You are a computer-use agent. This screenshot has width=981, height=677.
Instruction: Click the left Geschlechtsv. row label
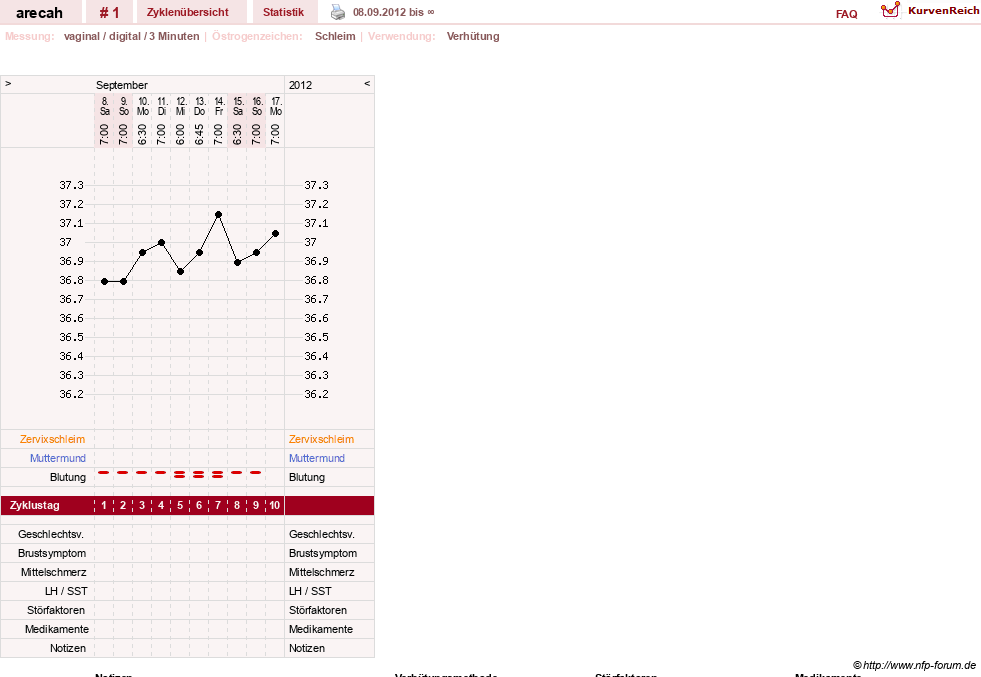(x=51, y=534)
